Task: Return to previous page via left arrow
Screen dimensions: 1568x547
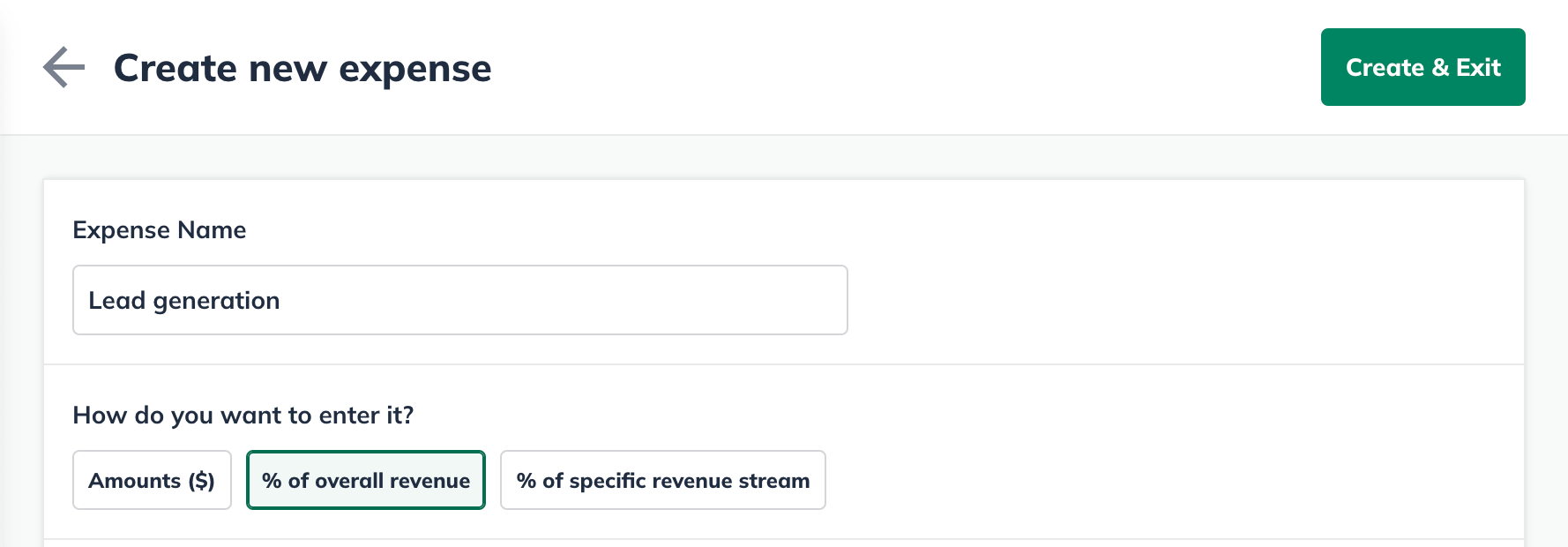Action: tap(64, 68)
